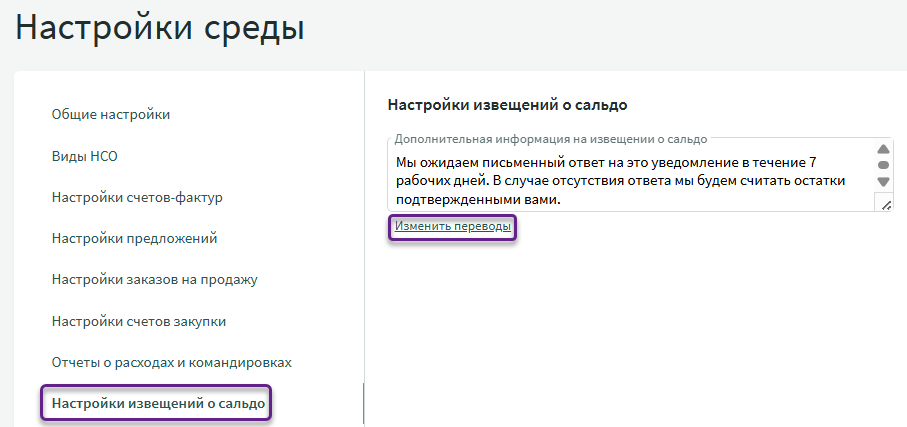
Task: Click inside the additional balance notice text field
Action: tap(620, 180)
